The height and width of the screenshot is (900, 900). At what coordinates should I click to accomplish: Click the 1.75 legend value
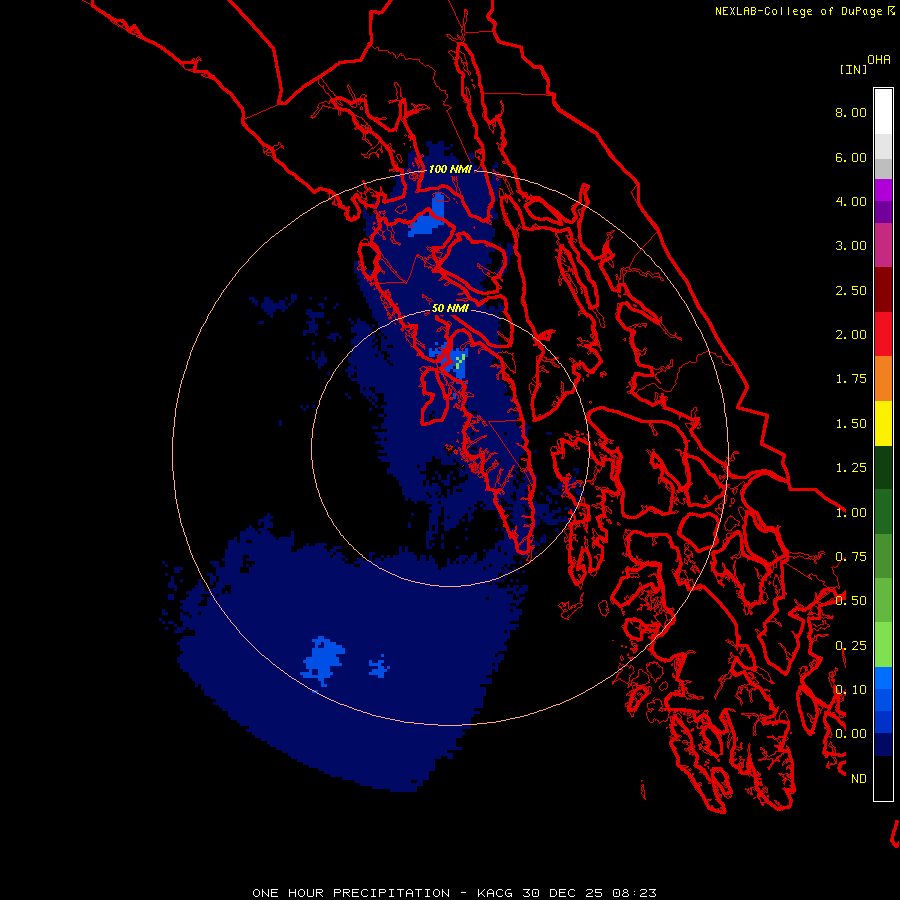tap(851, 379)
